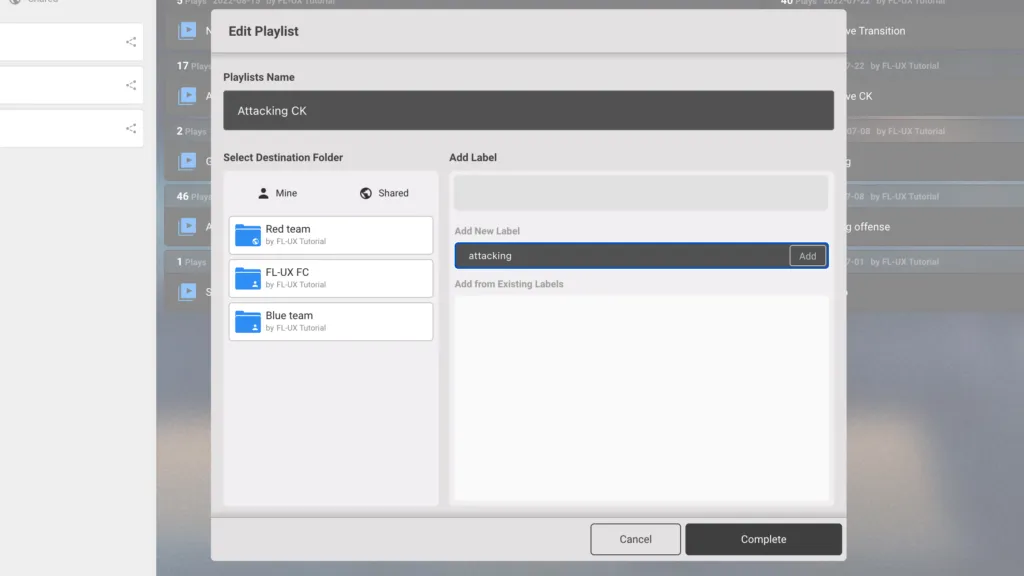Click the Add button for new label
Image resolution: width=1024 pixels, height=576 pixels.
pyautogui.click(x=807, y=256)
